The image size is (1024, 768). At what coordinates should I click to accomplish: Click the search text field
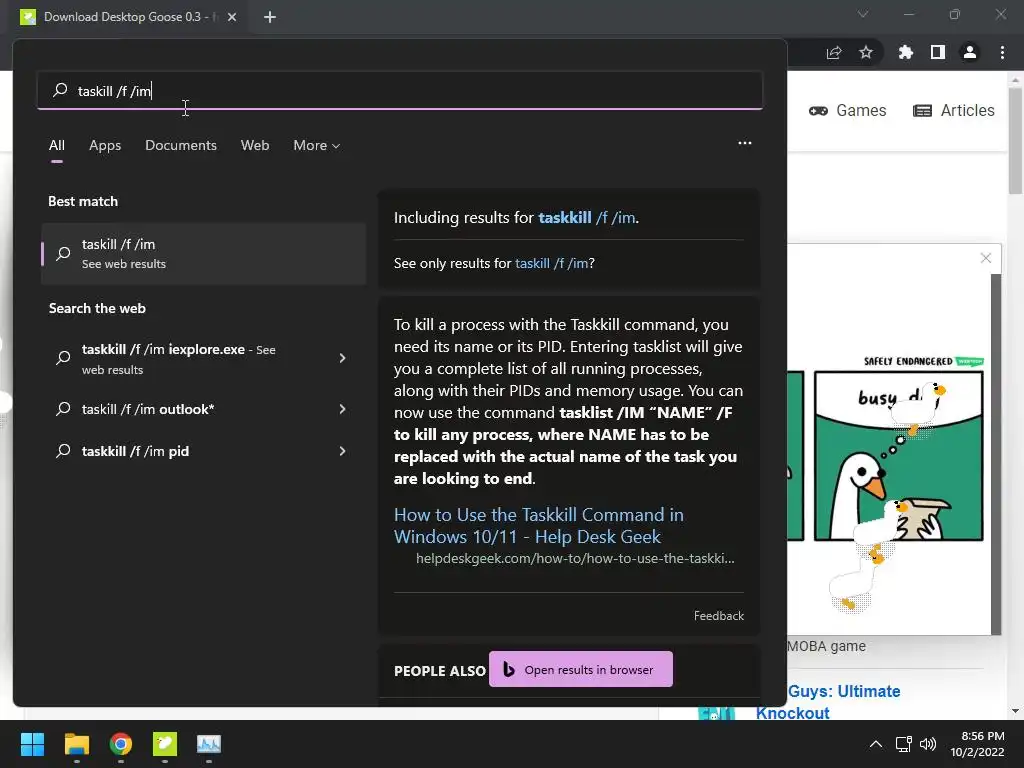coord(400,90)
